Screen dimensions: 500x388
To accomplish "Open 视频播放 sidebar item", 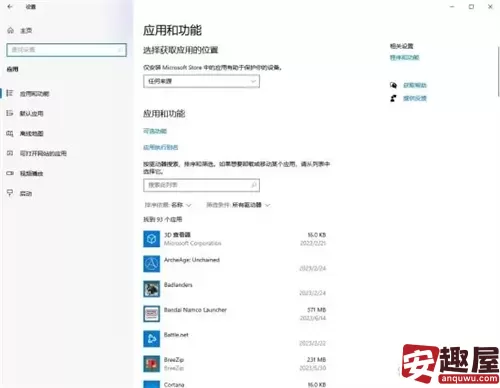I will [32, 173].
